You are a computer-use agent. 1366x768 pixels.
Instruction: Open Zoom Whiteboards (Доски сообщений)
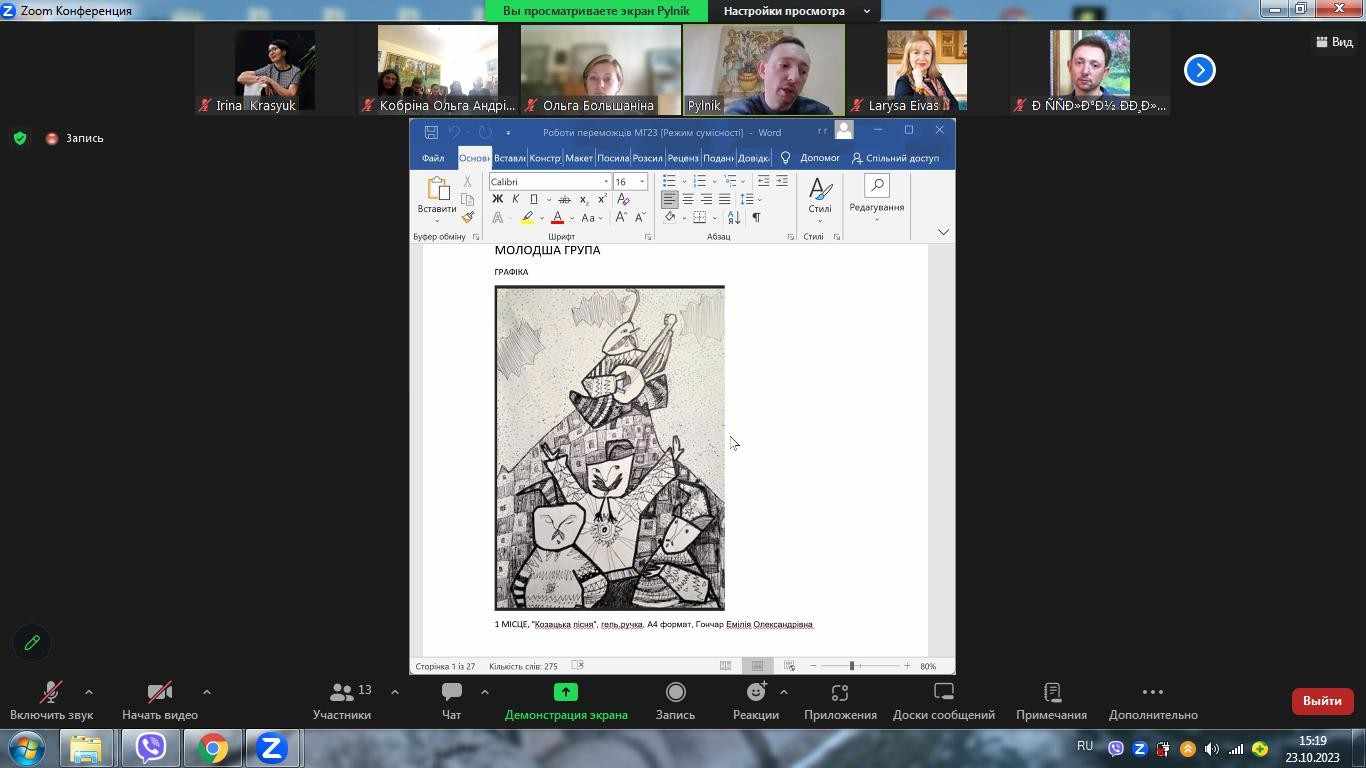(x=944, y=701)
